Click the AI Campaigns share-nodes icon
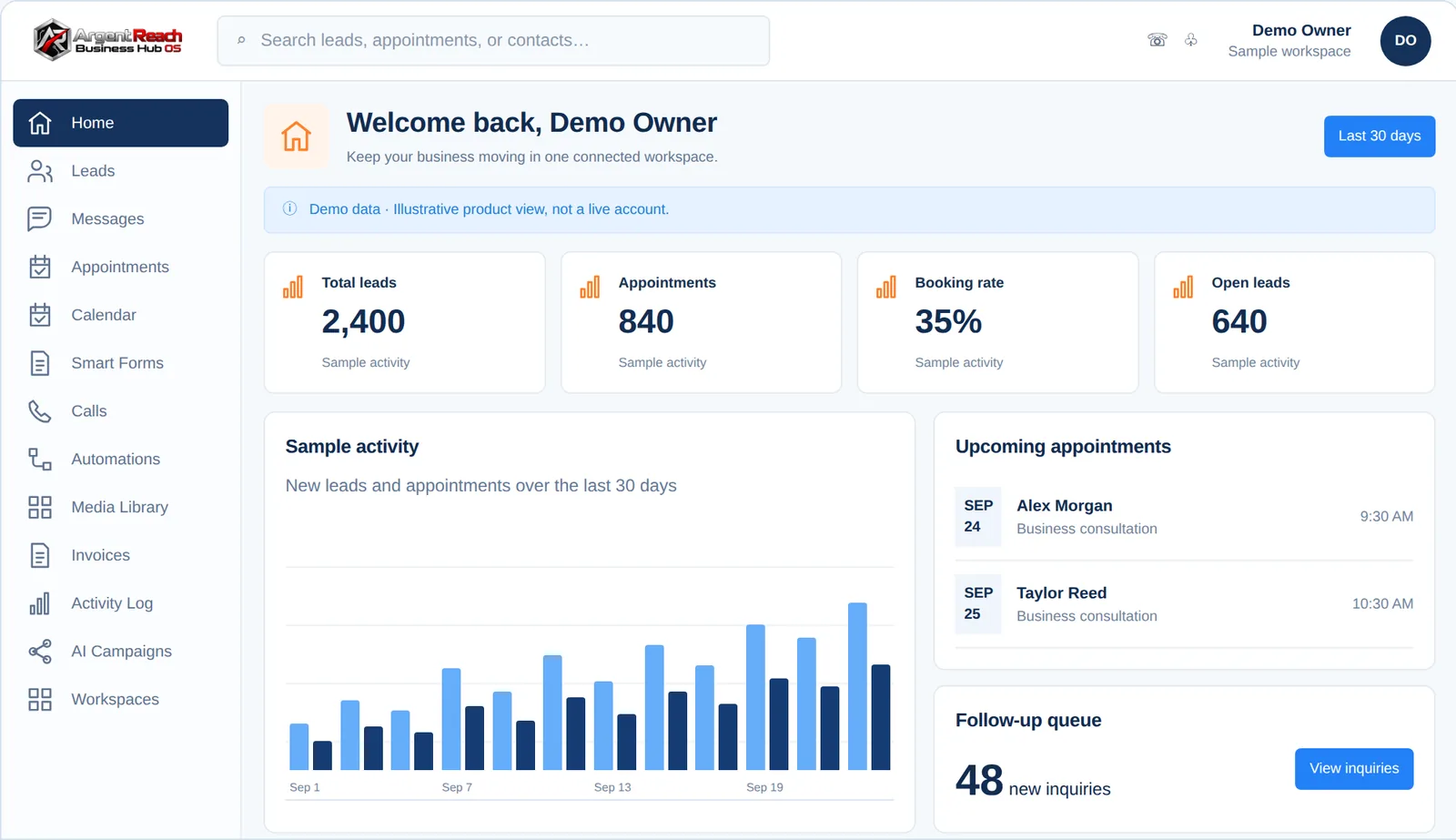The width and height of the screenshot is (1456, 840). coord(40,652)
